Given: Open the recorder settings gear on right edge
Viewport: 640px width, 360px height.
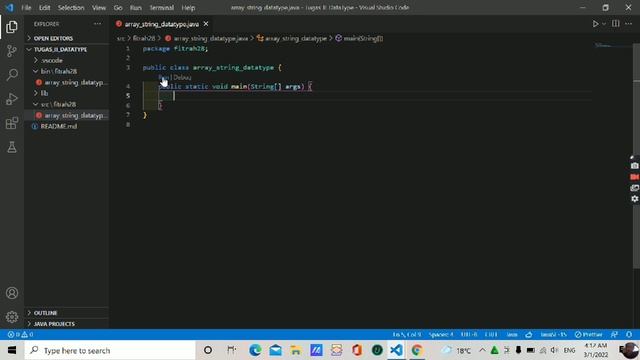Looking at the screenshot, I should (634, 199).
